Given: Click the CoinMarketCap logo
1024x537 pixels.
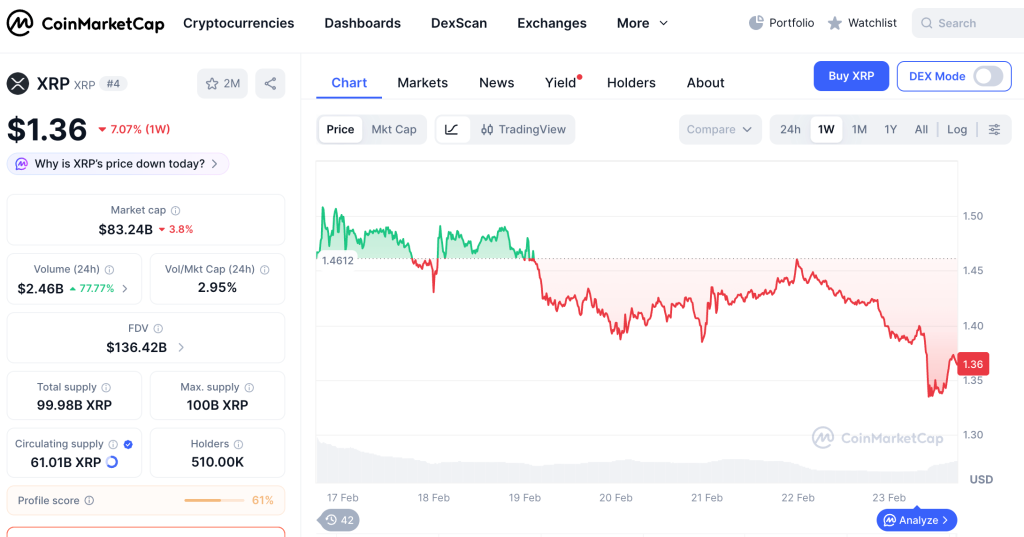Looking at the screenshot, I should click(86, 24).
